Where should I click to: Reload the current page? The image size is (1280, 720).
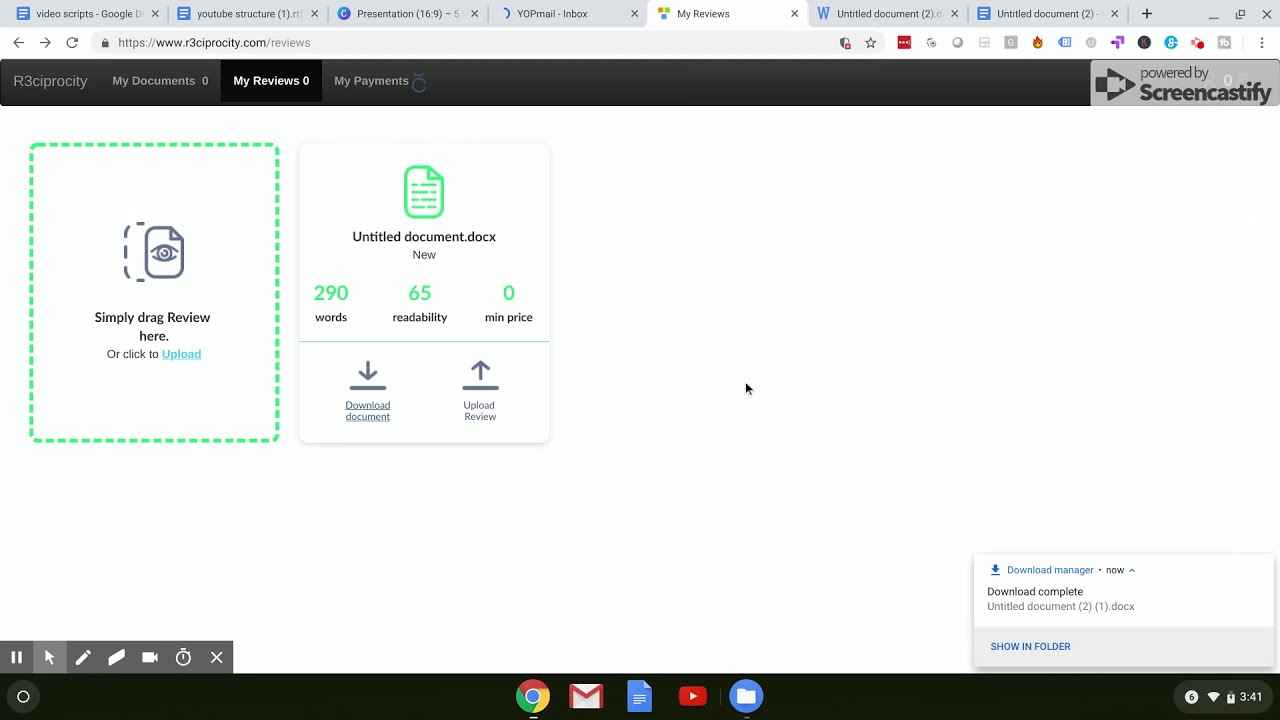tap(72, 43)
